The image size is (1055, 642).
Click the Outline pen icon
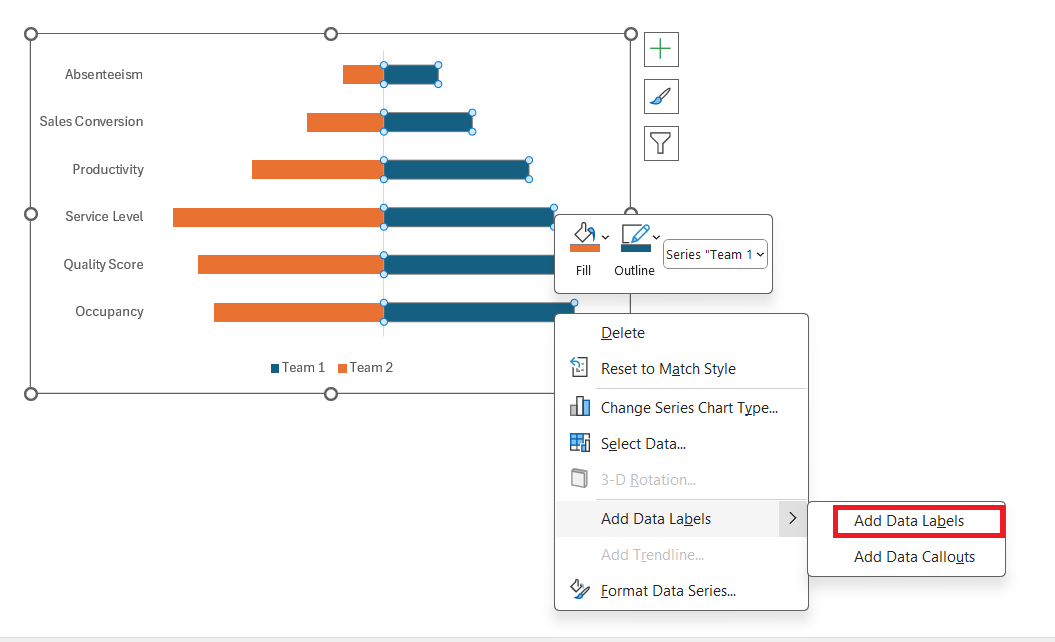coord(634,237)
